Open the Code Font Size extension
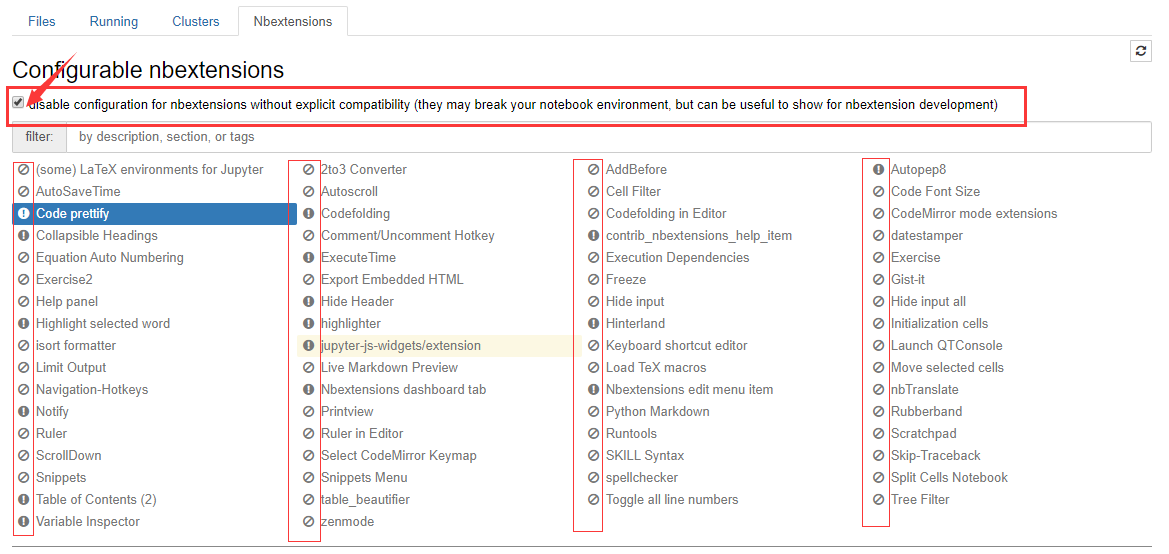 (x=936, y=192)
